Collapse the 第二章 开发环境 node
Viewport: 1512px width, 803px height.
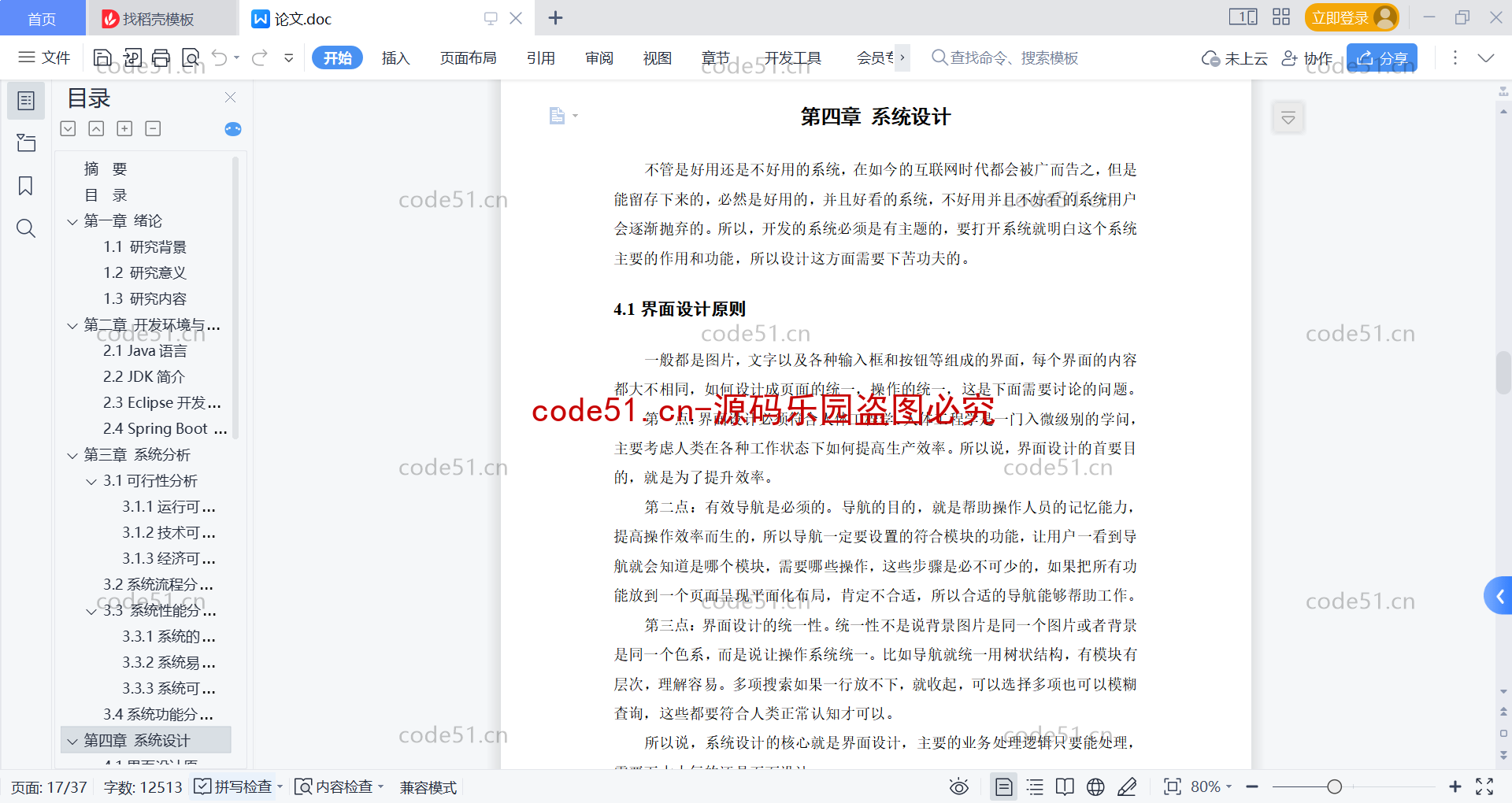pos(72,325)
